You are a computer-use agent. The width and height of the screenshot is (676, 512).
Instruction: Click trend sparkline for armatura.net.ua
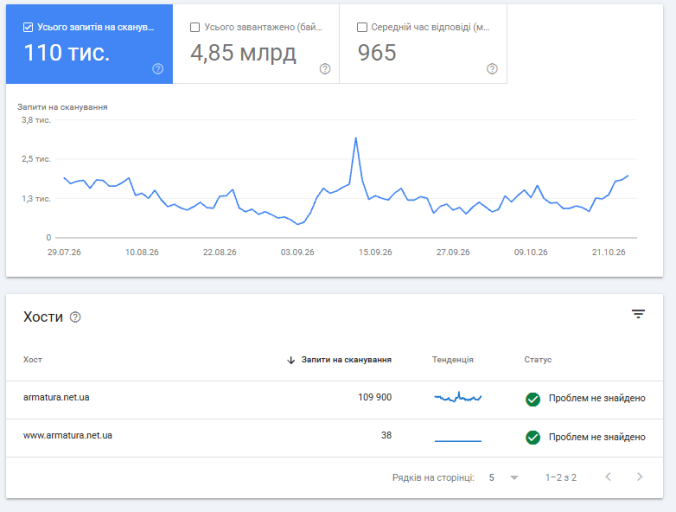pos(458,397)
